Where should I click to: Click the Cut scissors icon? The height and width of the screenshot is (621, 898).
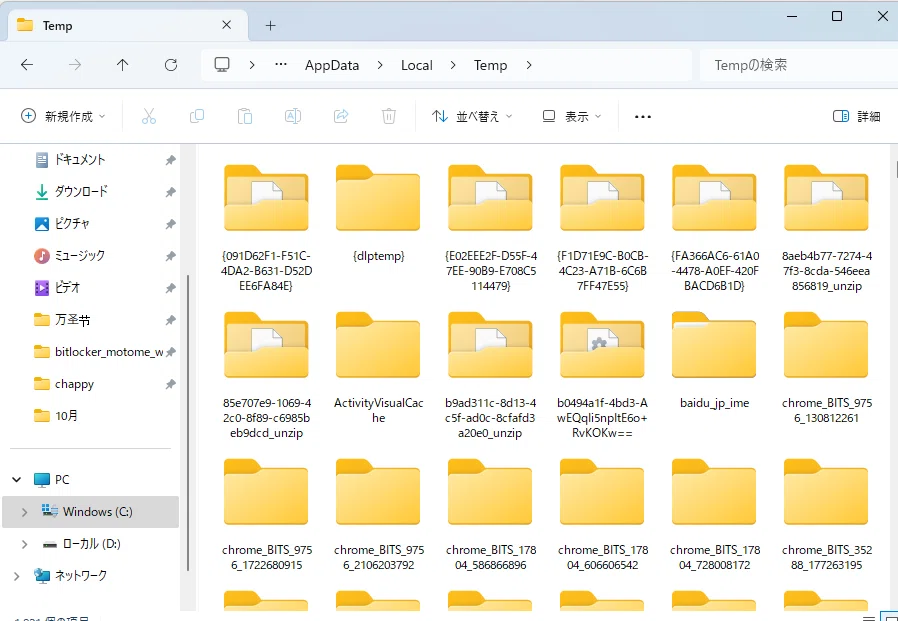click(149, 116)
